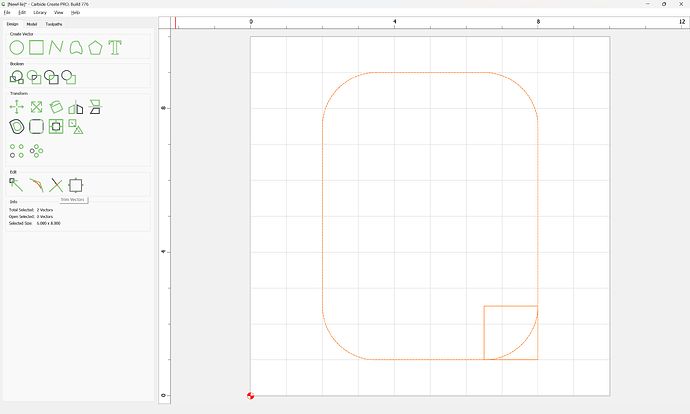The image size is (690, 414).
Task: Click the 'Create Vector' group label
Action: (22, 34)
